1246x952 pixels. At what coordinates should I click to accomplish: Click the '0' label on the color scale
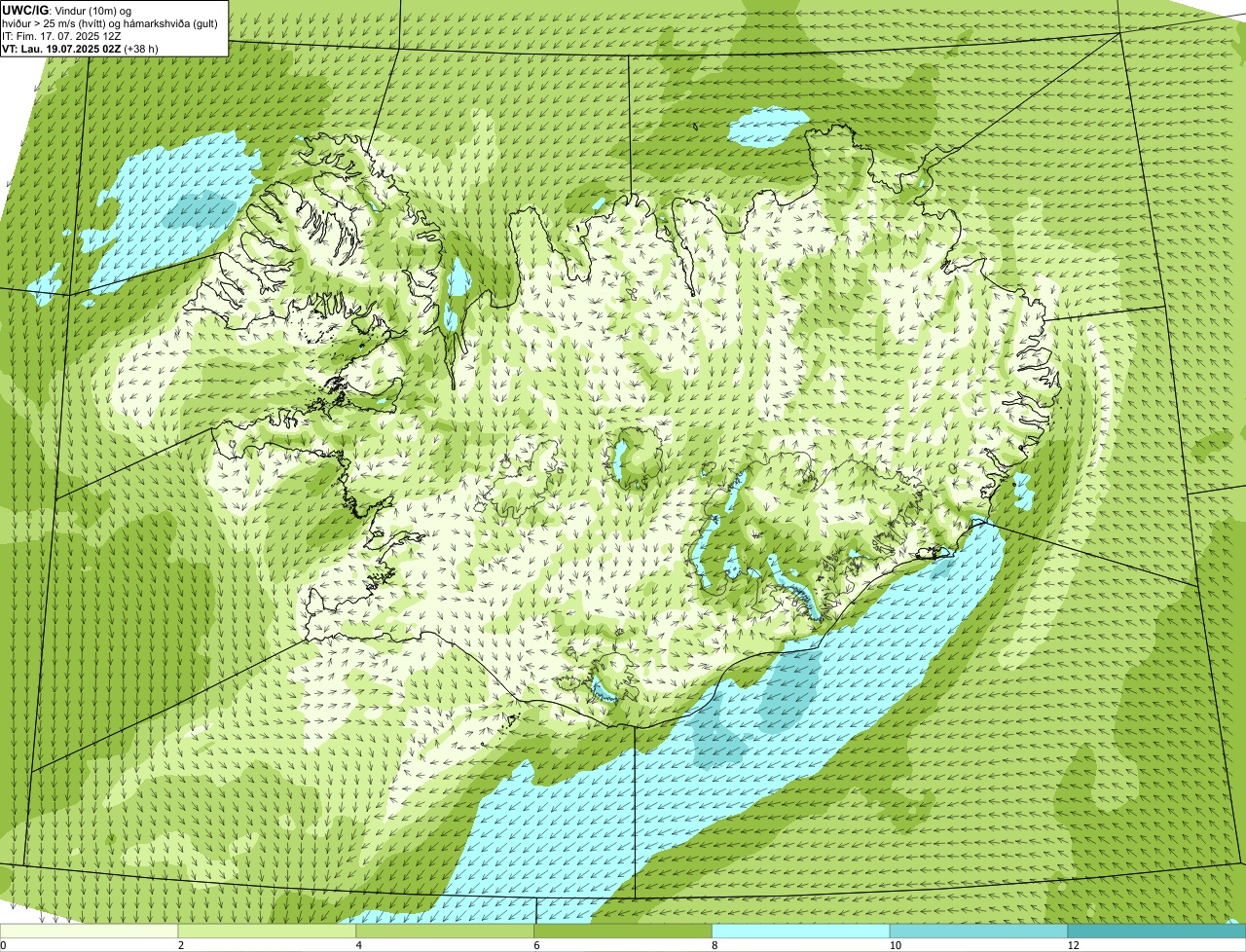(3, 945)
